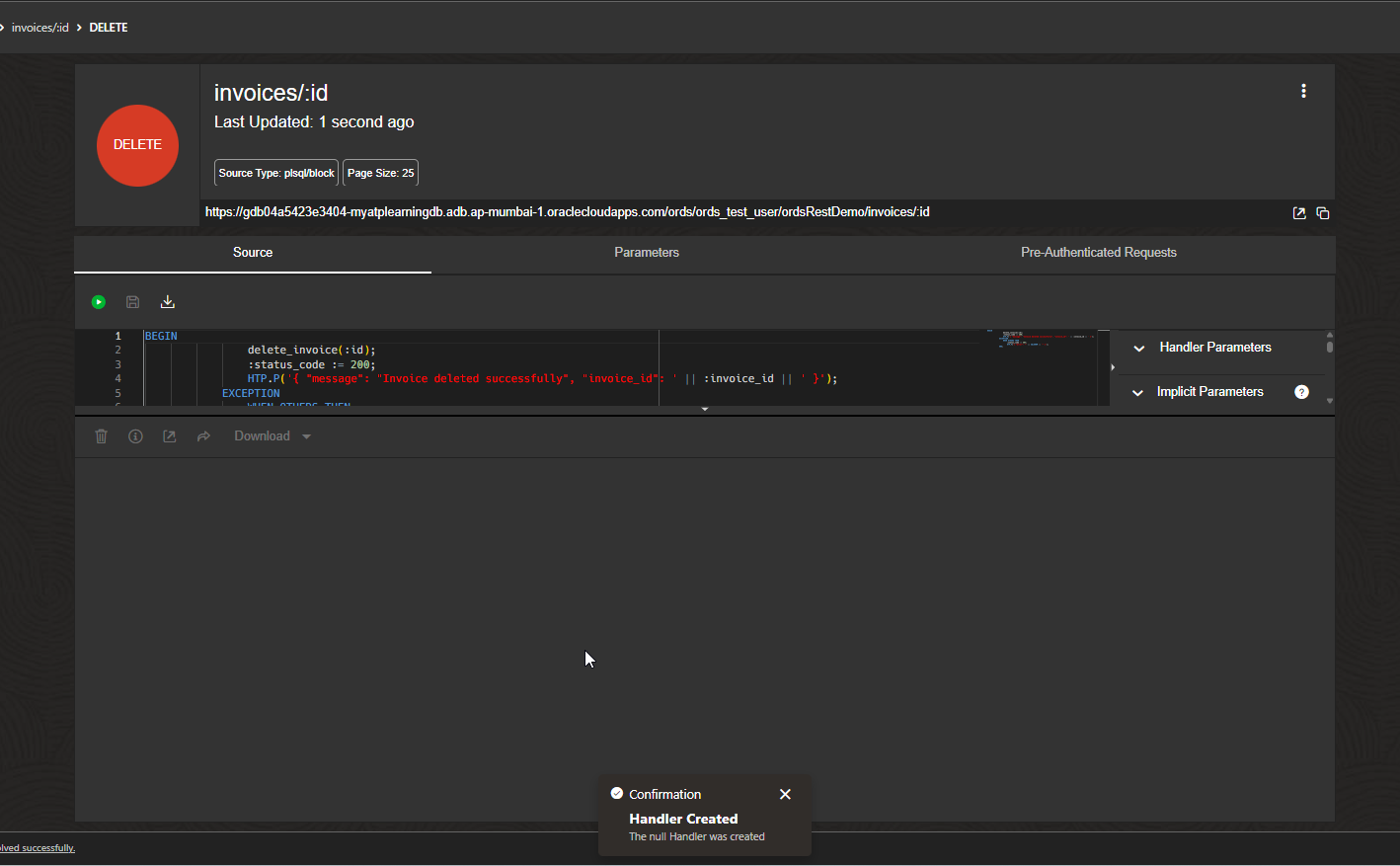Open the endpoint URL in new window
Viewport: 1400px width, 866px height.
(x=1298, y=212)
